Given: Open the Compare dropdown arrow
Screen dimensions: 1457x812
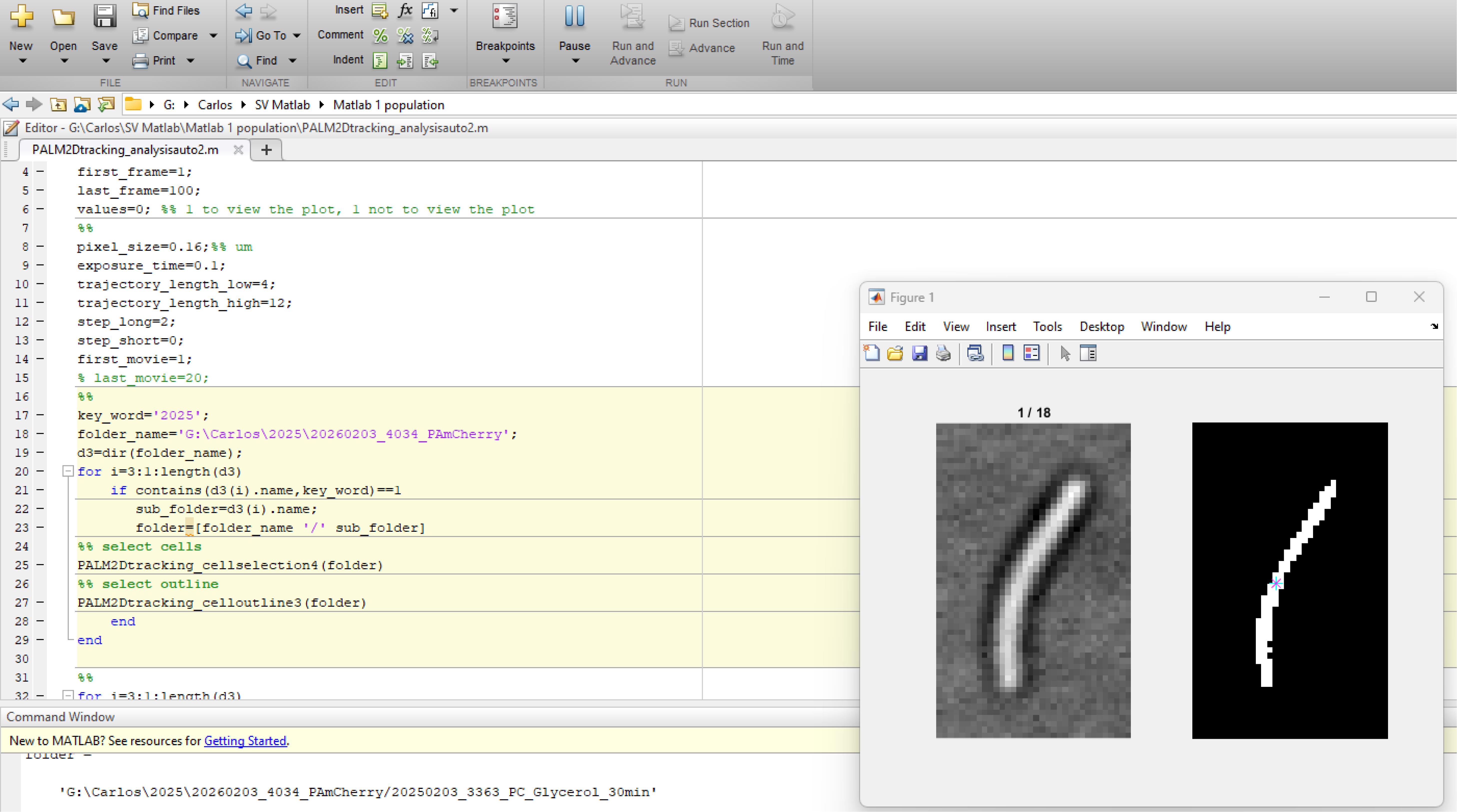Looking at the screenshot, I should [x=213, y=36].
